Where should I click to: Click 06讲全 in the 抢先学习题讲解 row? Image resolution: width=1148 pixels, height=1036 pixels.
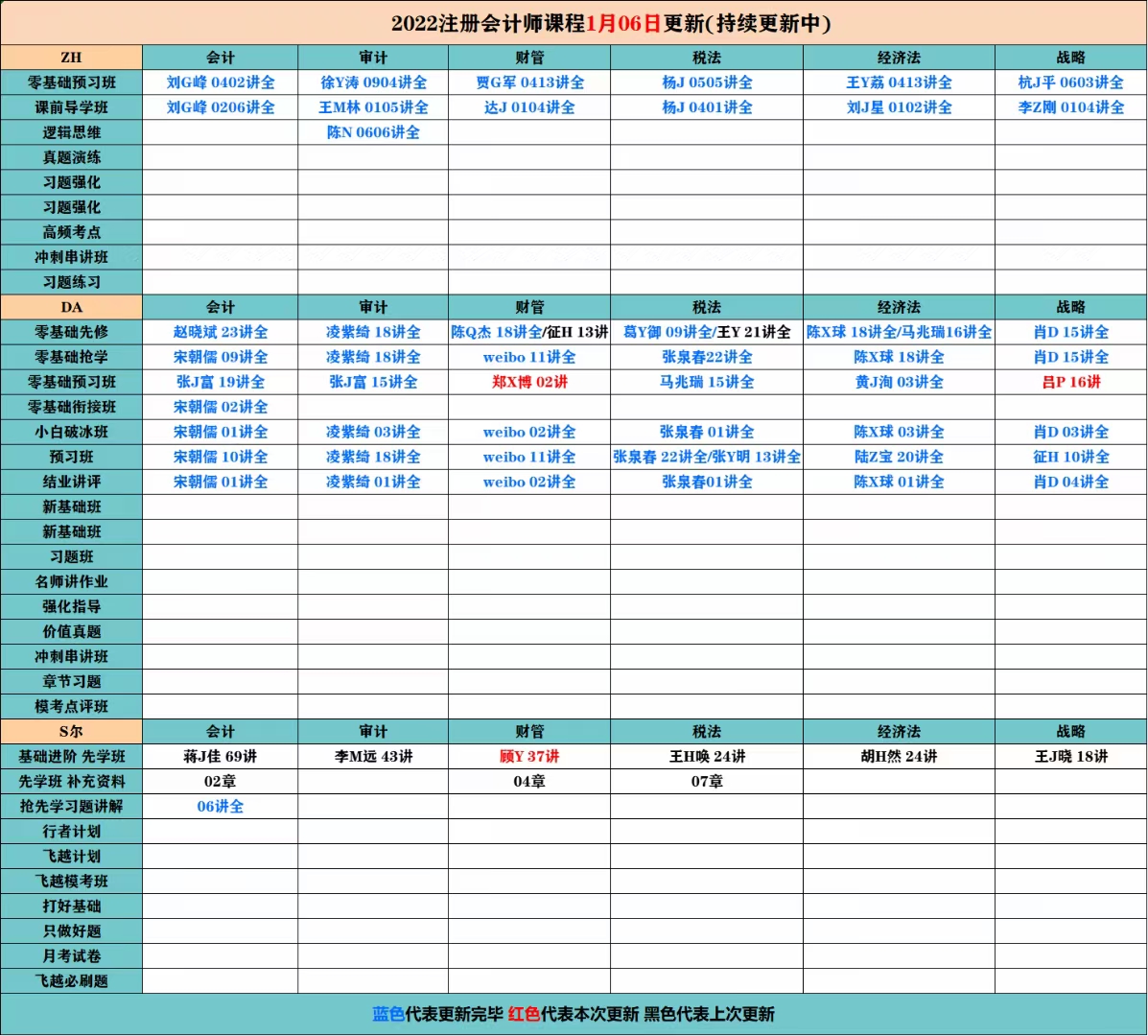221,806
